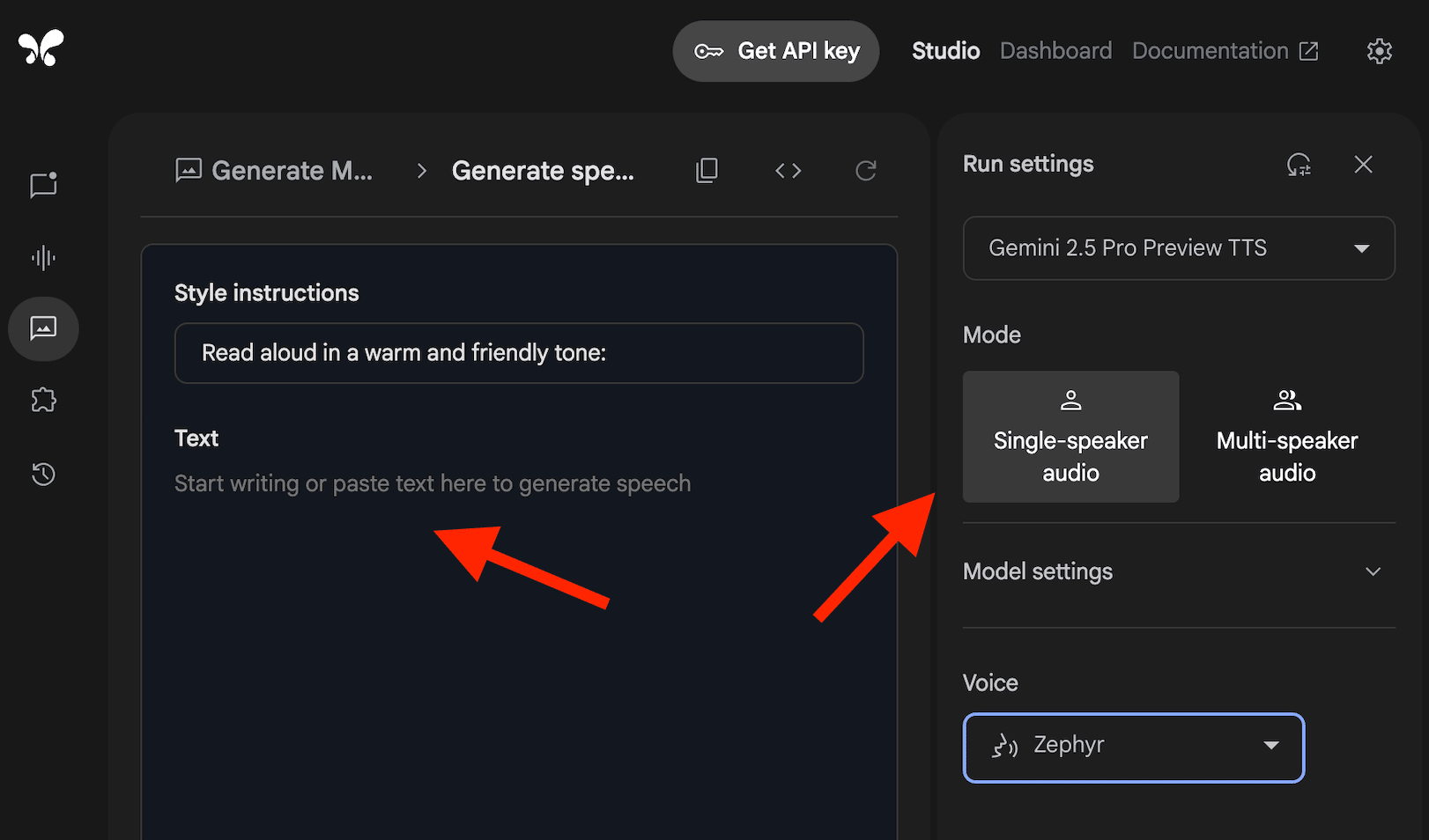
Task: Click the key icon in Get API key
Action: [x=708, y=51]
